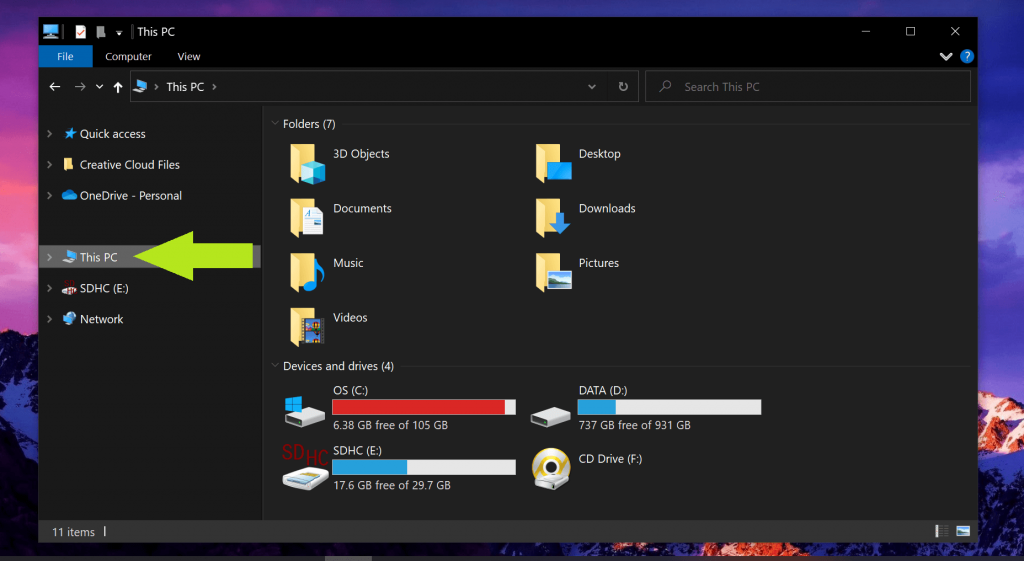Viewport: 1024px width, 561px height.
Task: Open the Help question mark icon
Action: tap(967, 57)
